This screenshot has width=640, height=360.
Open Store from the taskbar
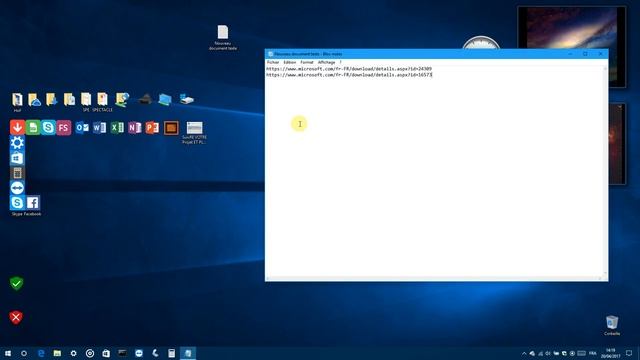[x=106, y=353]
